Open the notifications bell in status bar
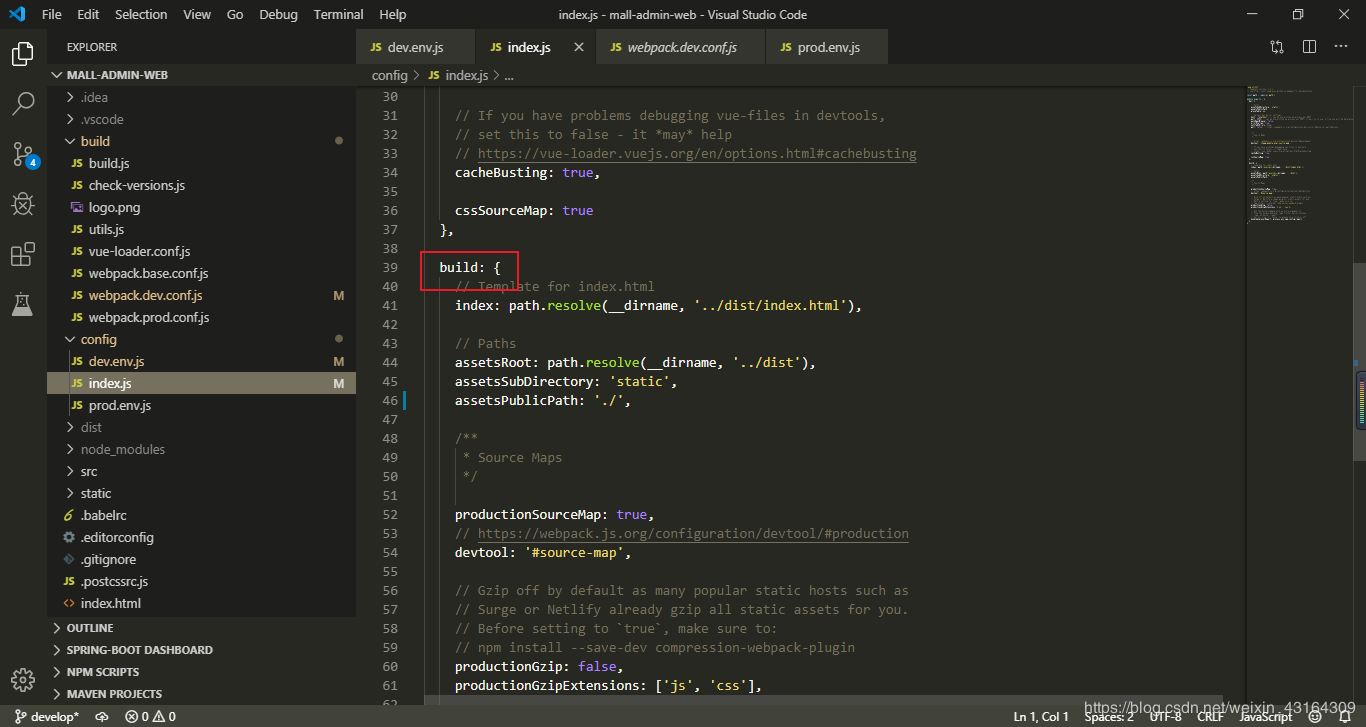Image resolution: width=1366 pixels, height=727 pixels. [x=1345, y=716]
